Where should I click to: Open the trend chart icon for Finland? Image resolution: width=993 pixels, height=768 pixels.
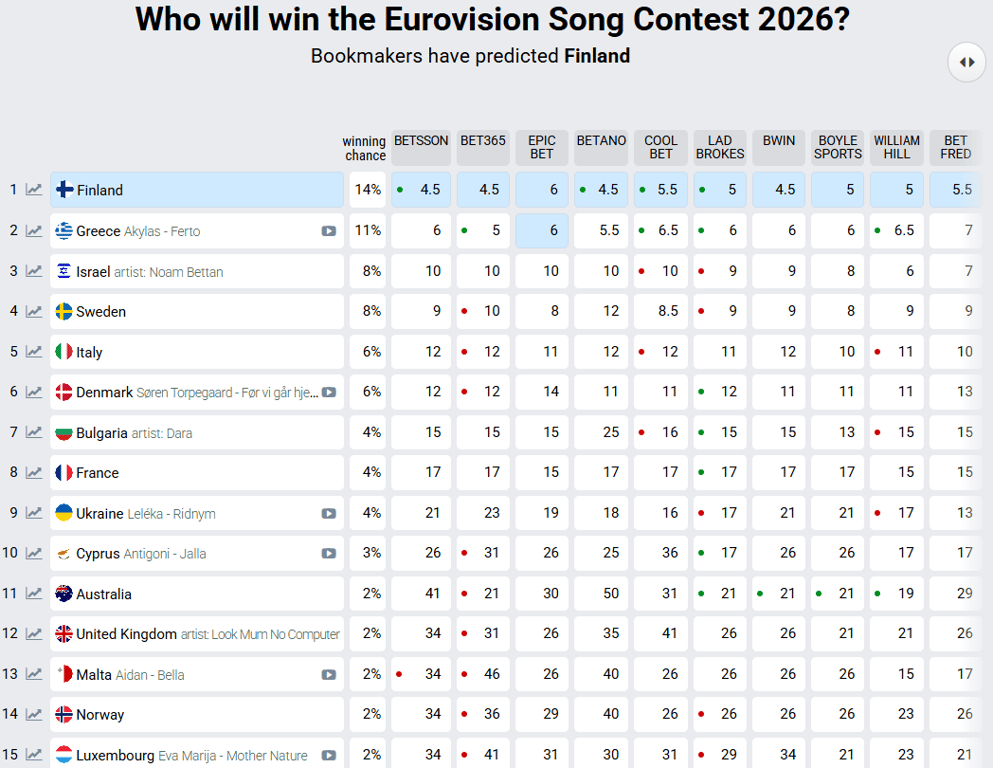coord(34,190)
